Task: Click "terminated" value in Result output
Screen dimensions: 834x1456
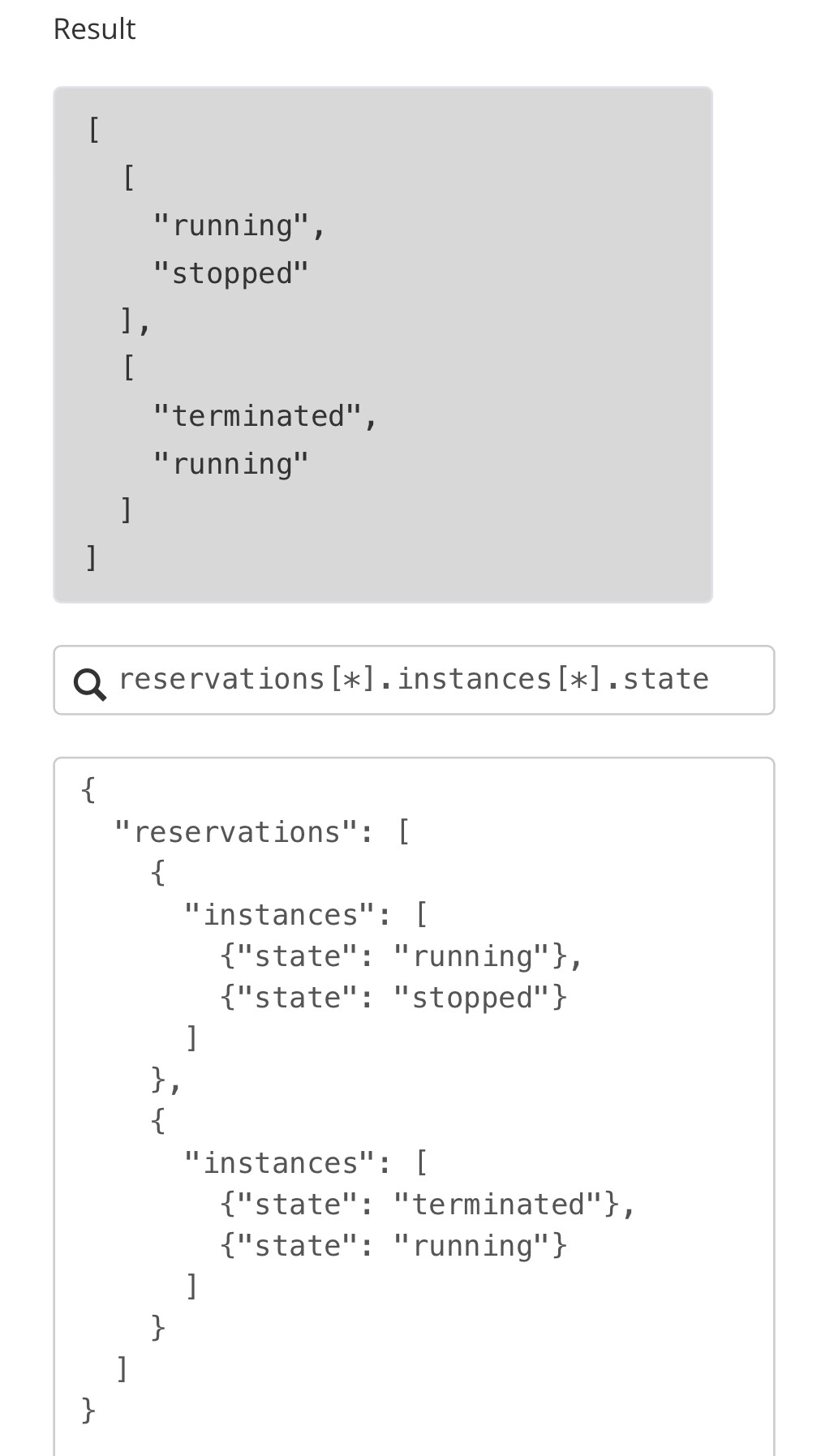Action: click(x=257, y=415)
